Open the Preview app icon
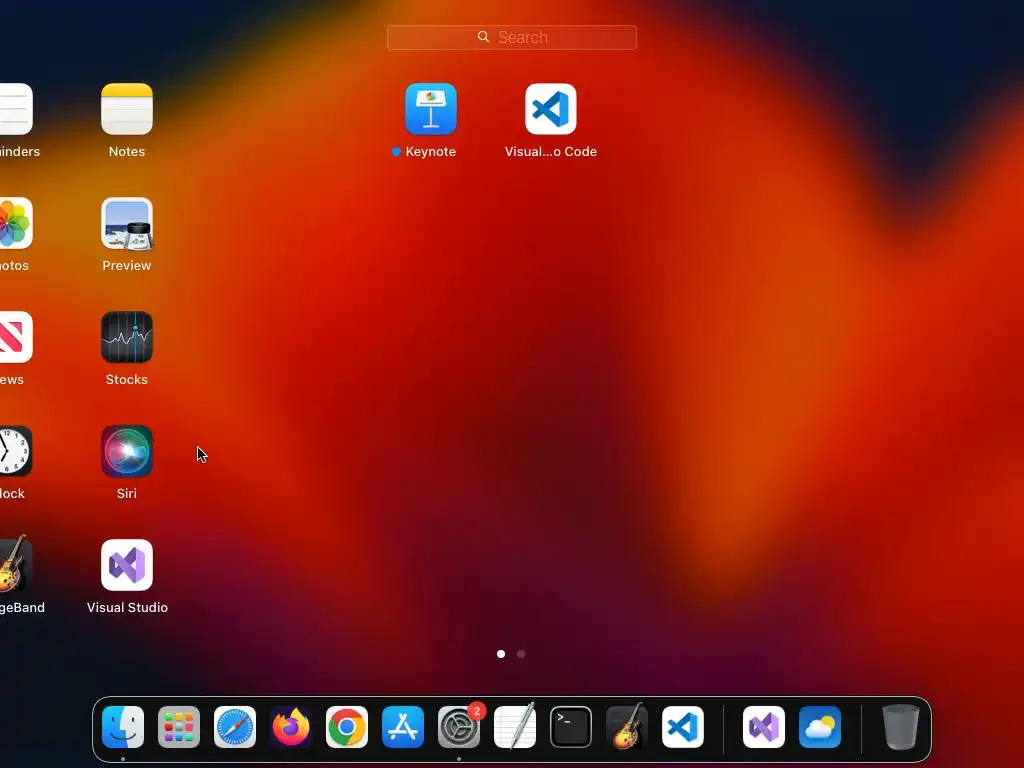The height and width of the screenshot is (768, 1024). [127, 223]
